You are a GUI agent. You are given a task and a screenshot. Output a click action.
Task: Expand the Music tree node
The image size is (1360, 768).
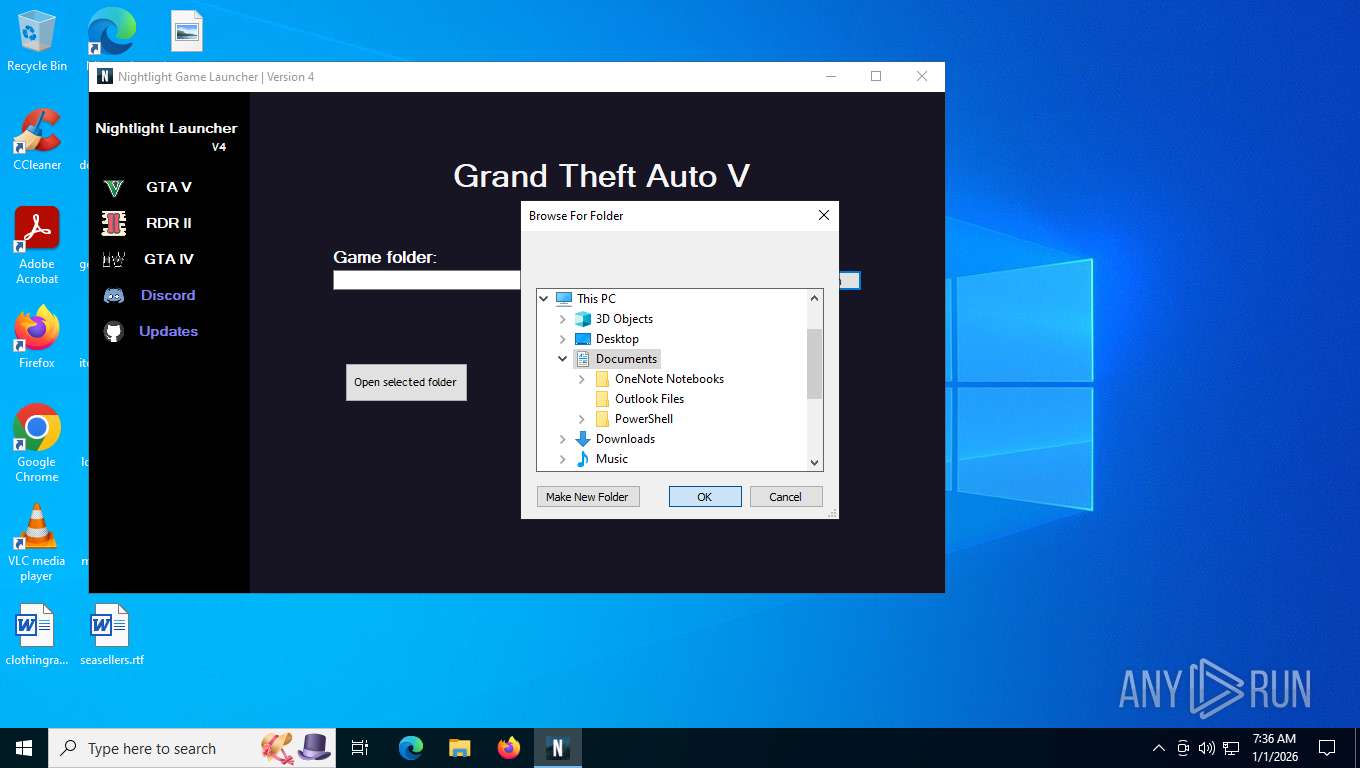pyautogui.click(x=563, y=459)
